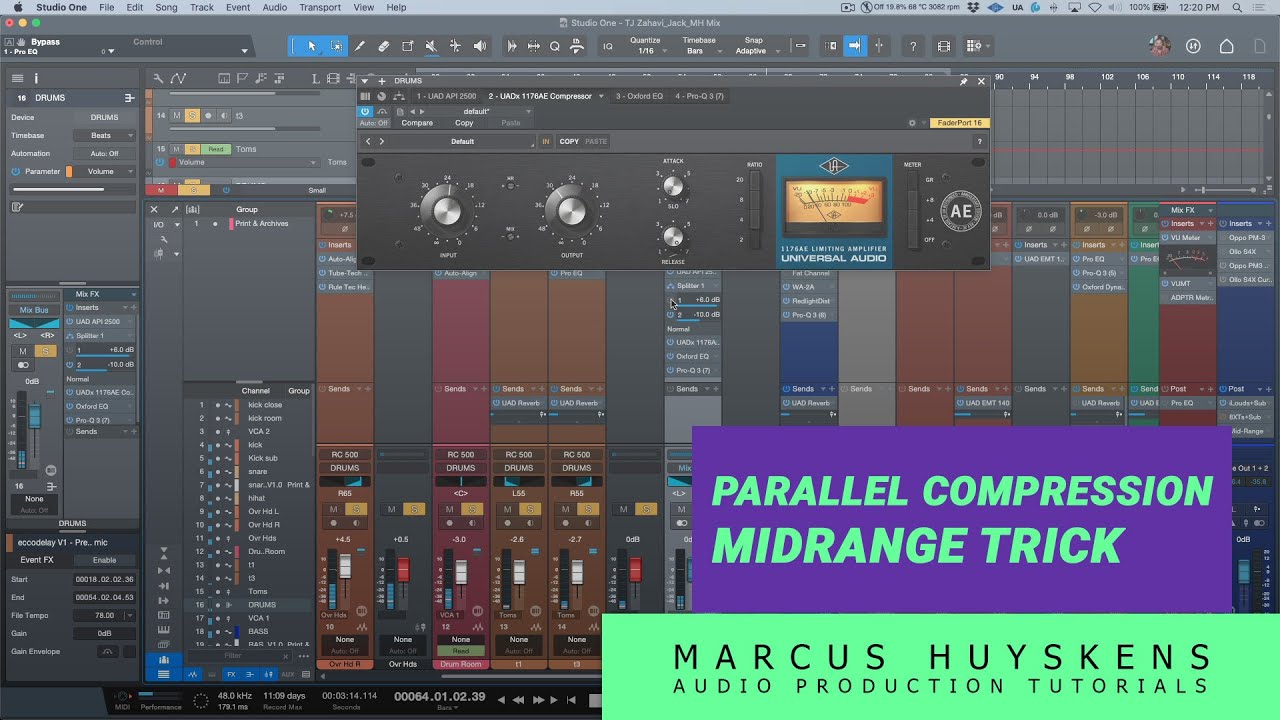This screenshot has width=1280, height=720.
Task: Expand the Mix FX dropdown in inspector
Action: [x=133, y=294]
